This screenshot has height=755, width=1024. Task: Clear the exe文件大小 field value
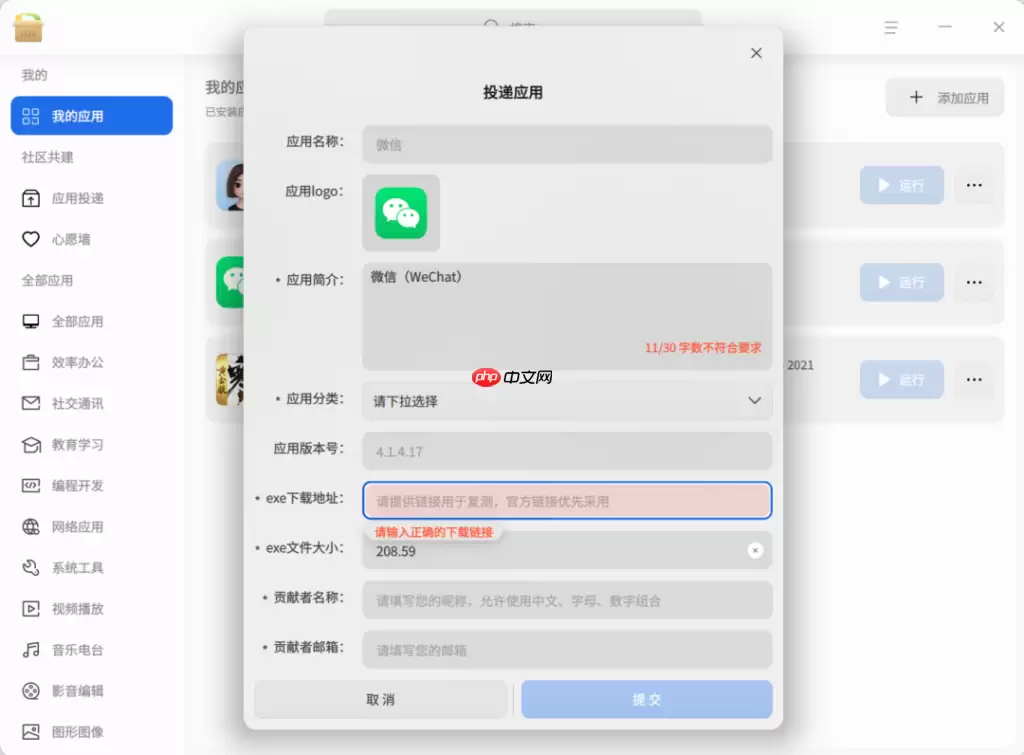coord(757,550)
